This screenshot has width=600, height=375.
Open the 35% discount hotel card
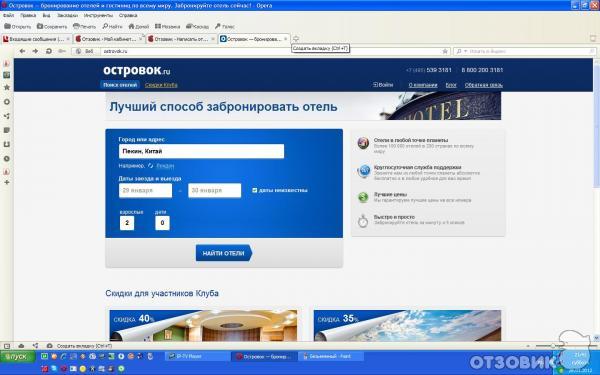(x=407, y=326)
